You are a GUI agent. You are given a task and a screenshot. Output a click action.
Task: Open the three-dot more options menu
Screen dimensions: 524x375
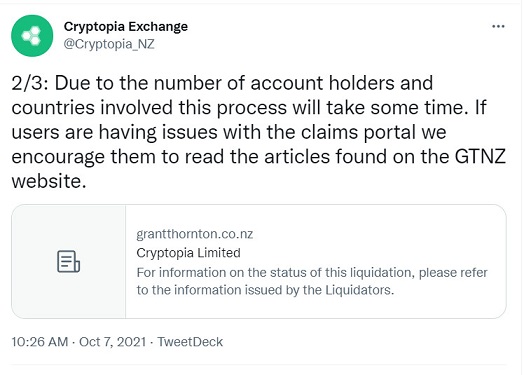[498, 26]
